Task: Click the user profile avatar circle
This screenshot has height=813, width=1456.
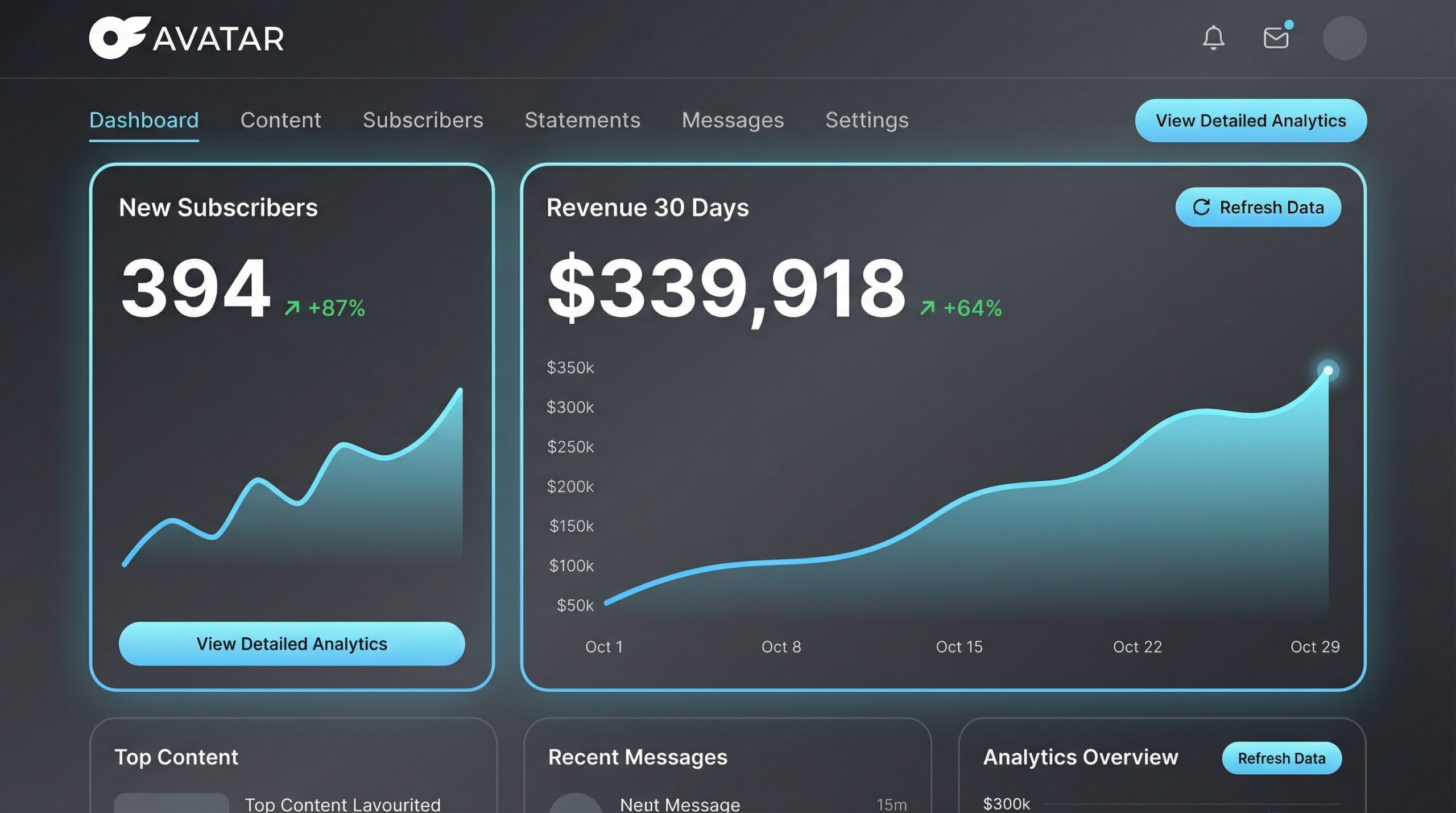Action: (x=1345, y=38)
